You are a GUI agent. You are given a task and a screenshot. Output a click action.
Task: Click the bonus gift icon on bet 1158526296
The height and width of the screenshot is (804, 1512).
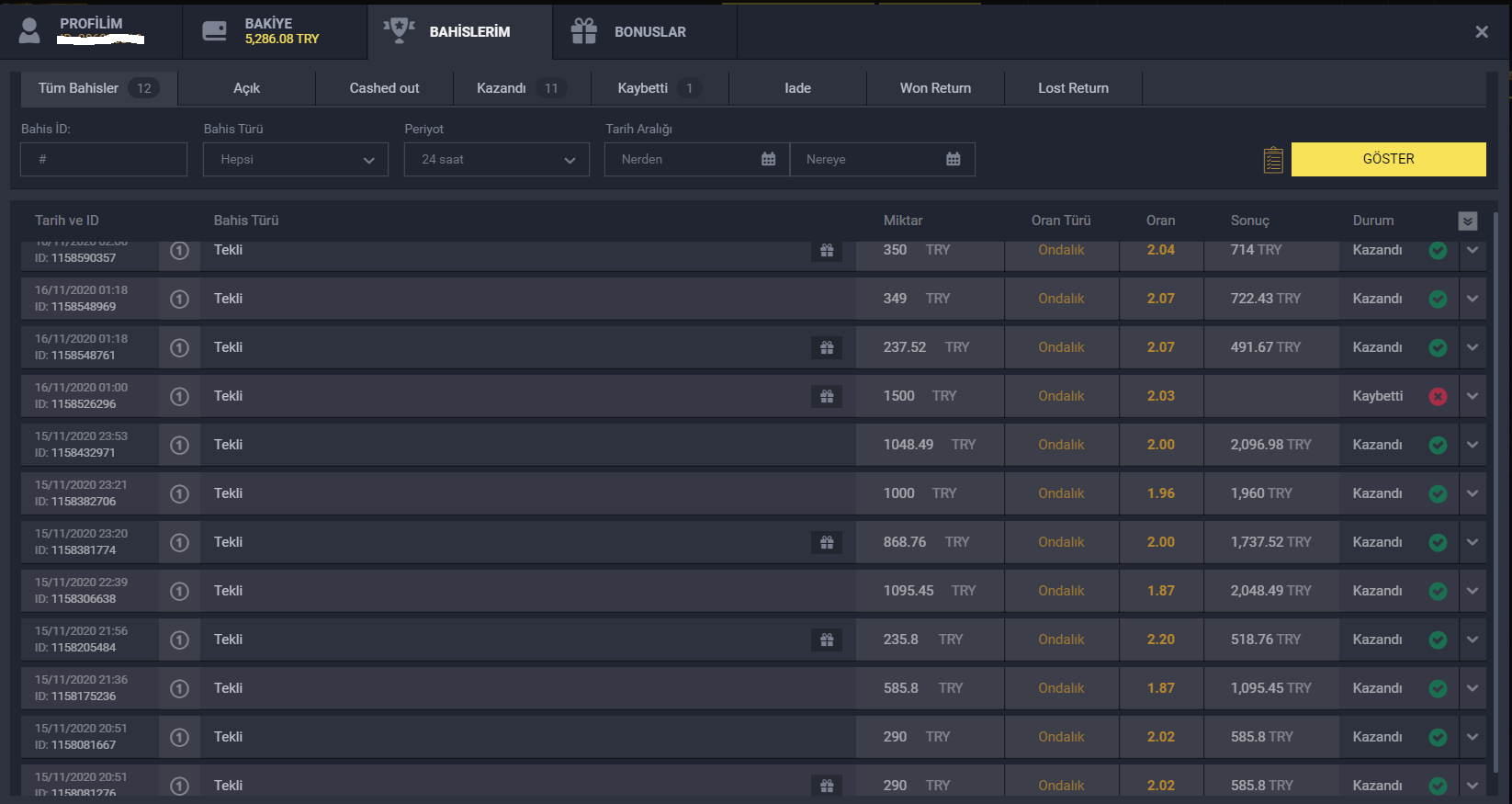pos(827,396)
